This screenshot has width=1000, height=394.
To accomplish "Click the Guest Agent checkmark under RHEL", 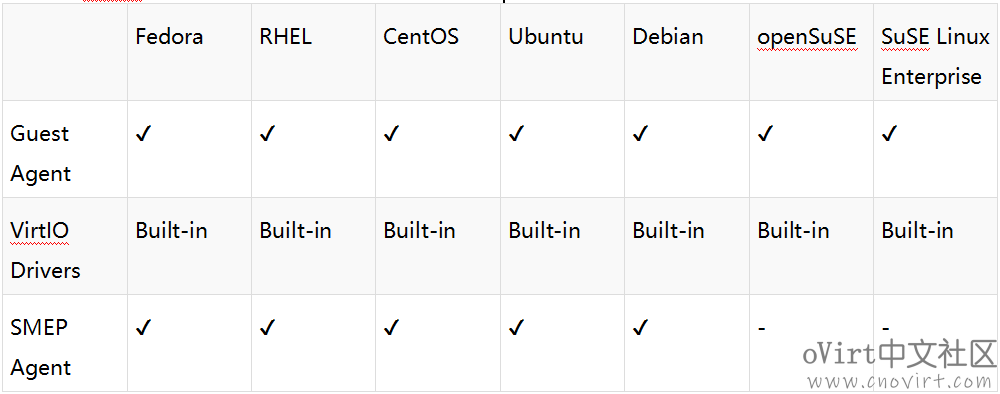I will click(267, 134).
